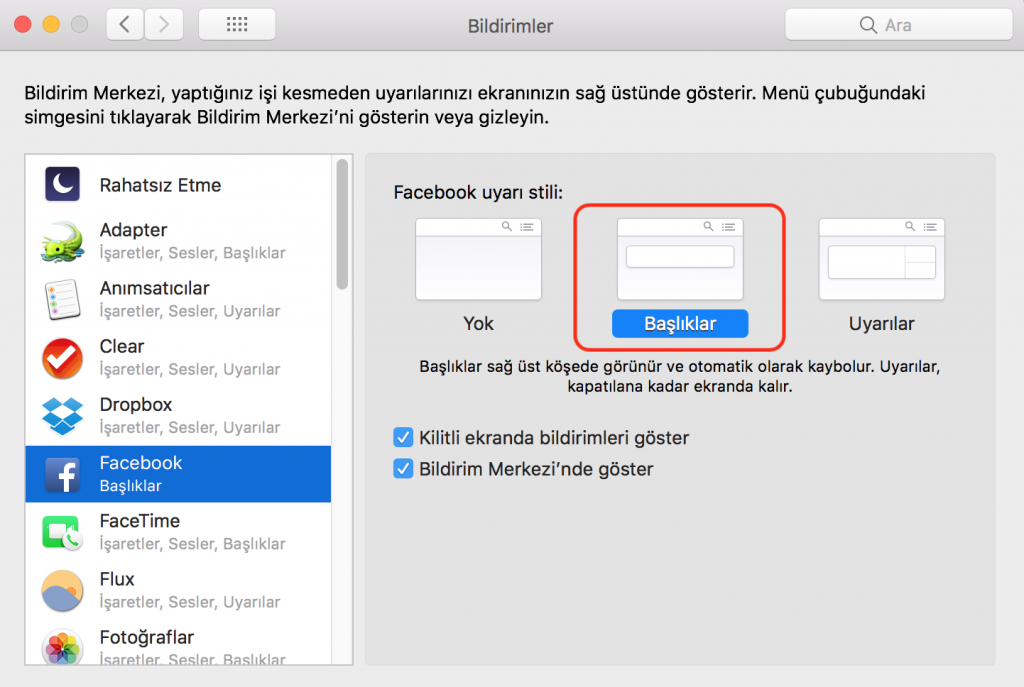Select the Yok alert style

coord(478,260)
